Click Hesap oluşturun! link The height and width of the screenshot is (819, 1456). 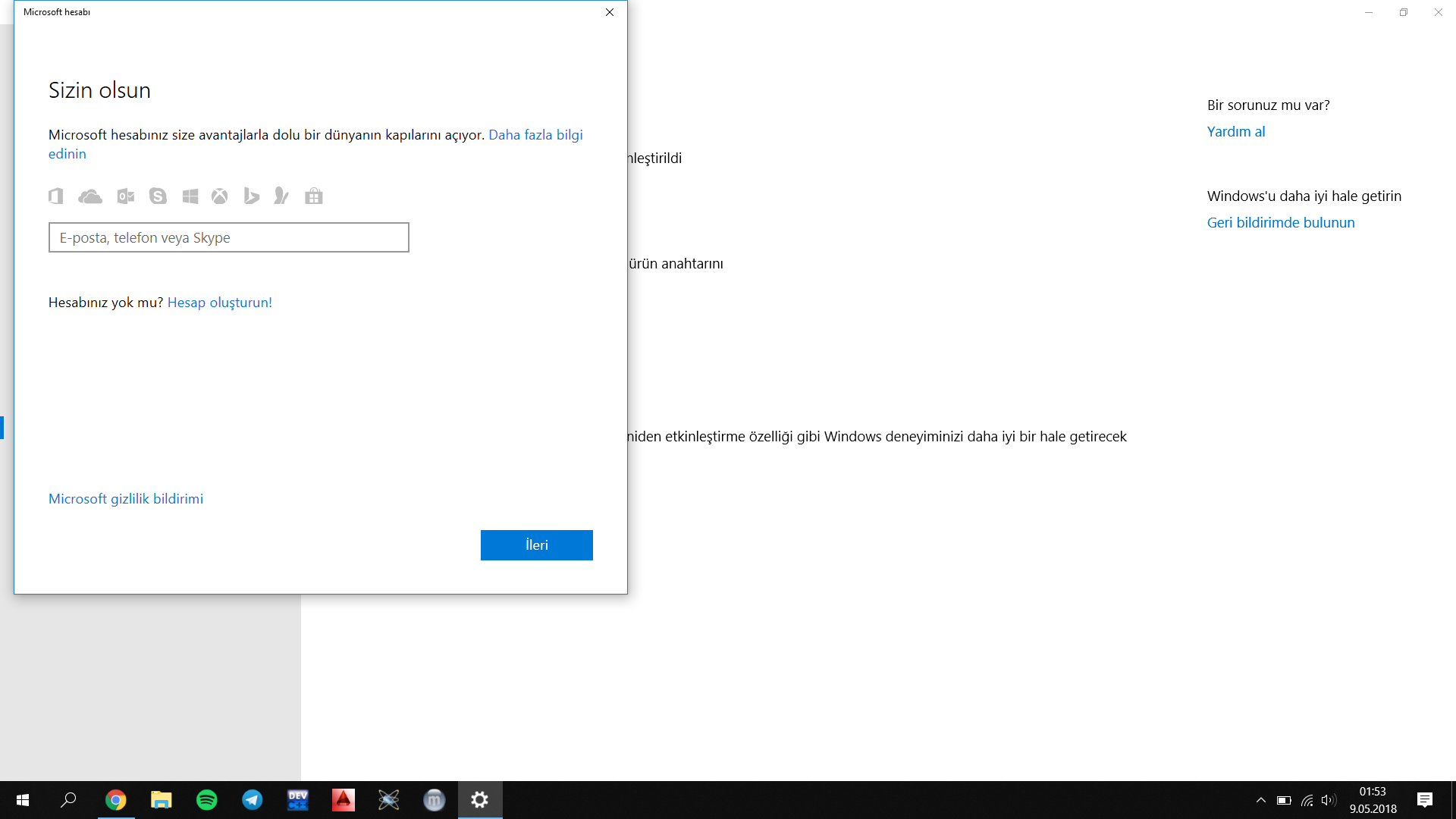point(220,303)
